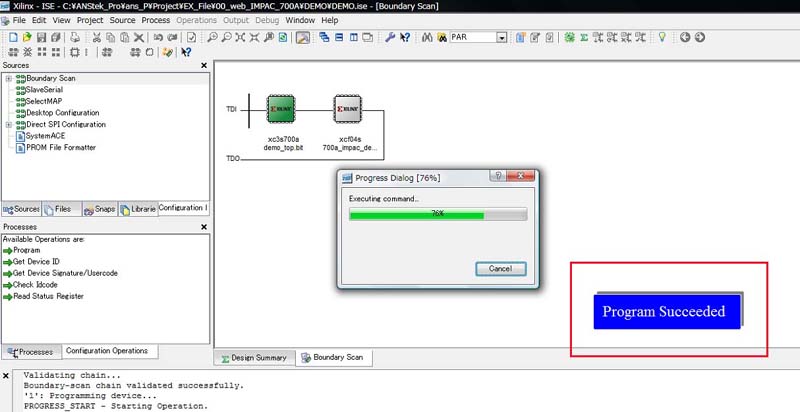Click the tile windows horizontally icon

(x=339, y=37)
